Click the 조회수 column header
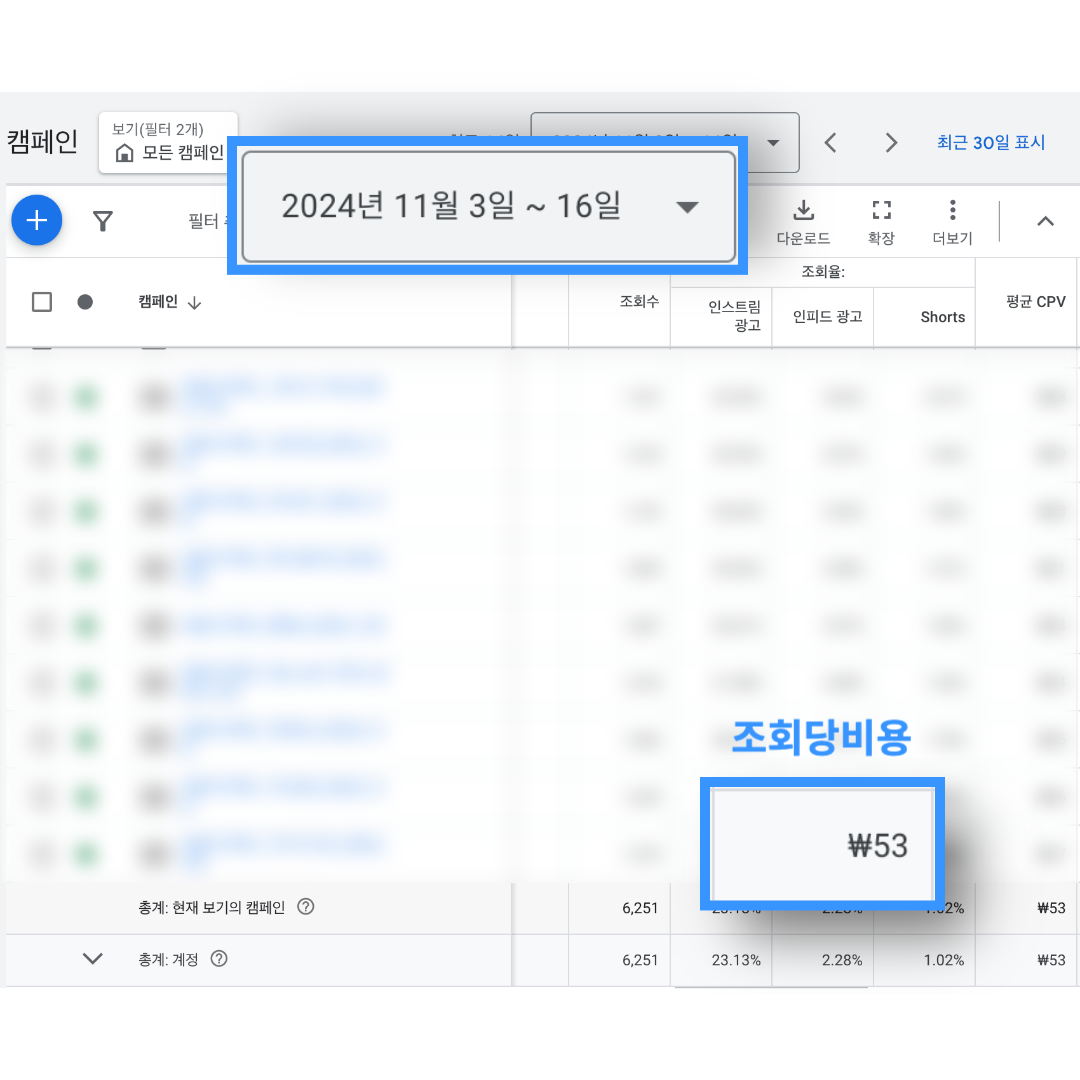Screen dimensions: 1080x1080 (x=639, y=301)
